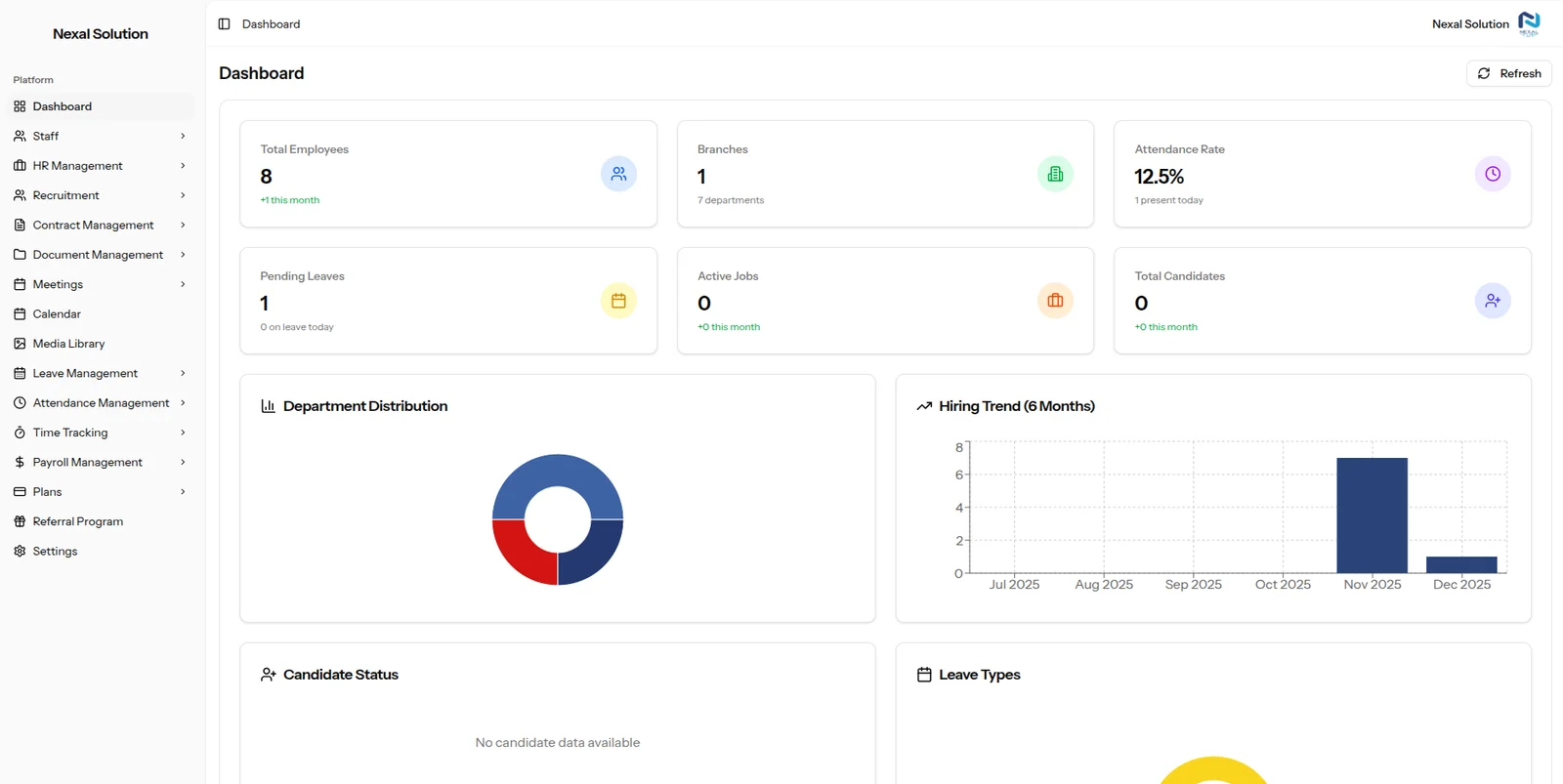Click the Recruitment person icon
The image size is (1563, 784).
pos(20,195)
